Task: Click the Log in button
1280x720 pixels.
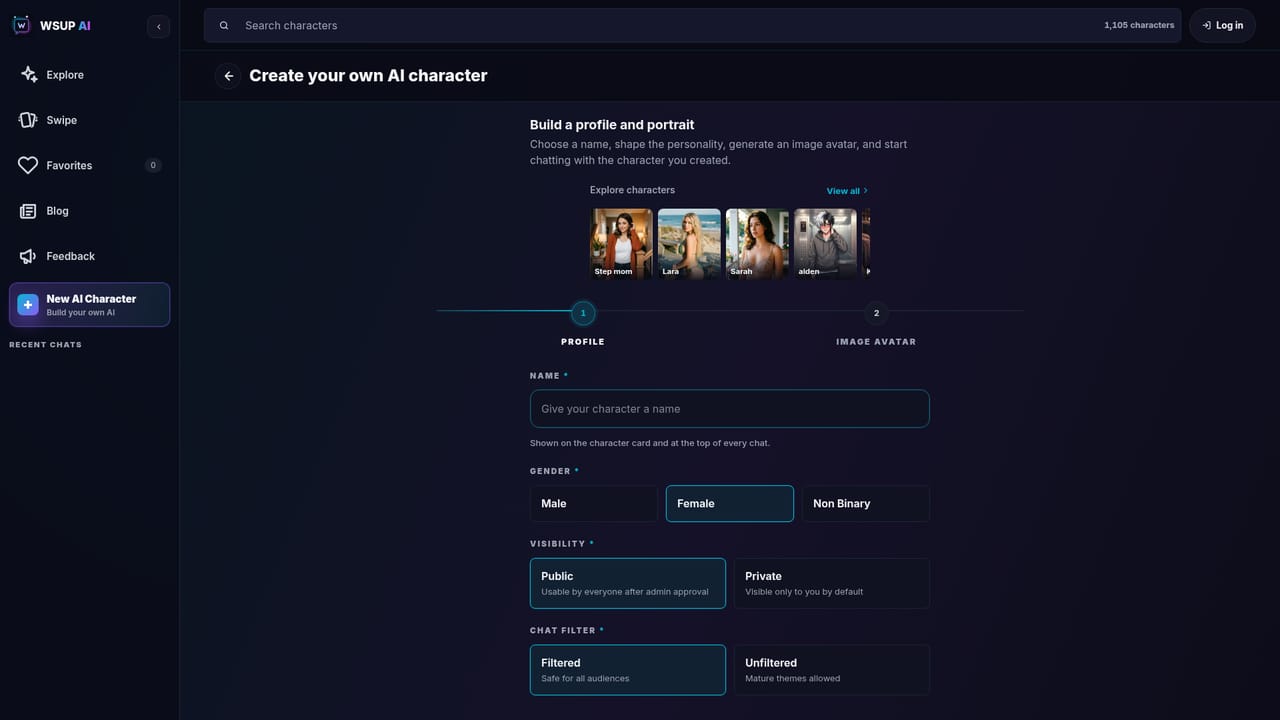Action: click(x=1222, y=25)
